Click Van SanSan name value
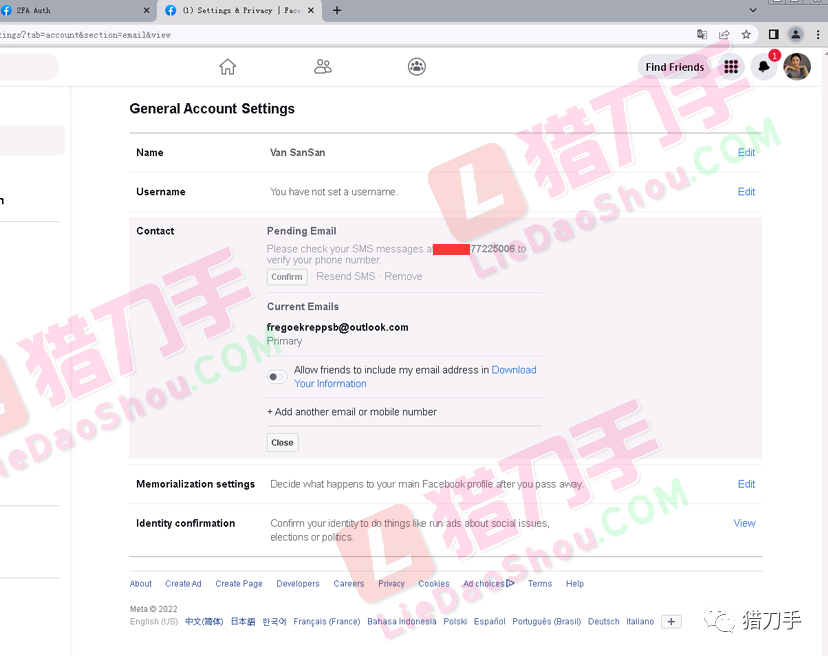This screenshot has width=828, height=656. coord(297,153)
